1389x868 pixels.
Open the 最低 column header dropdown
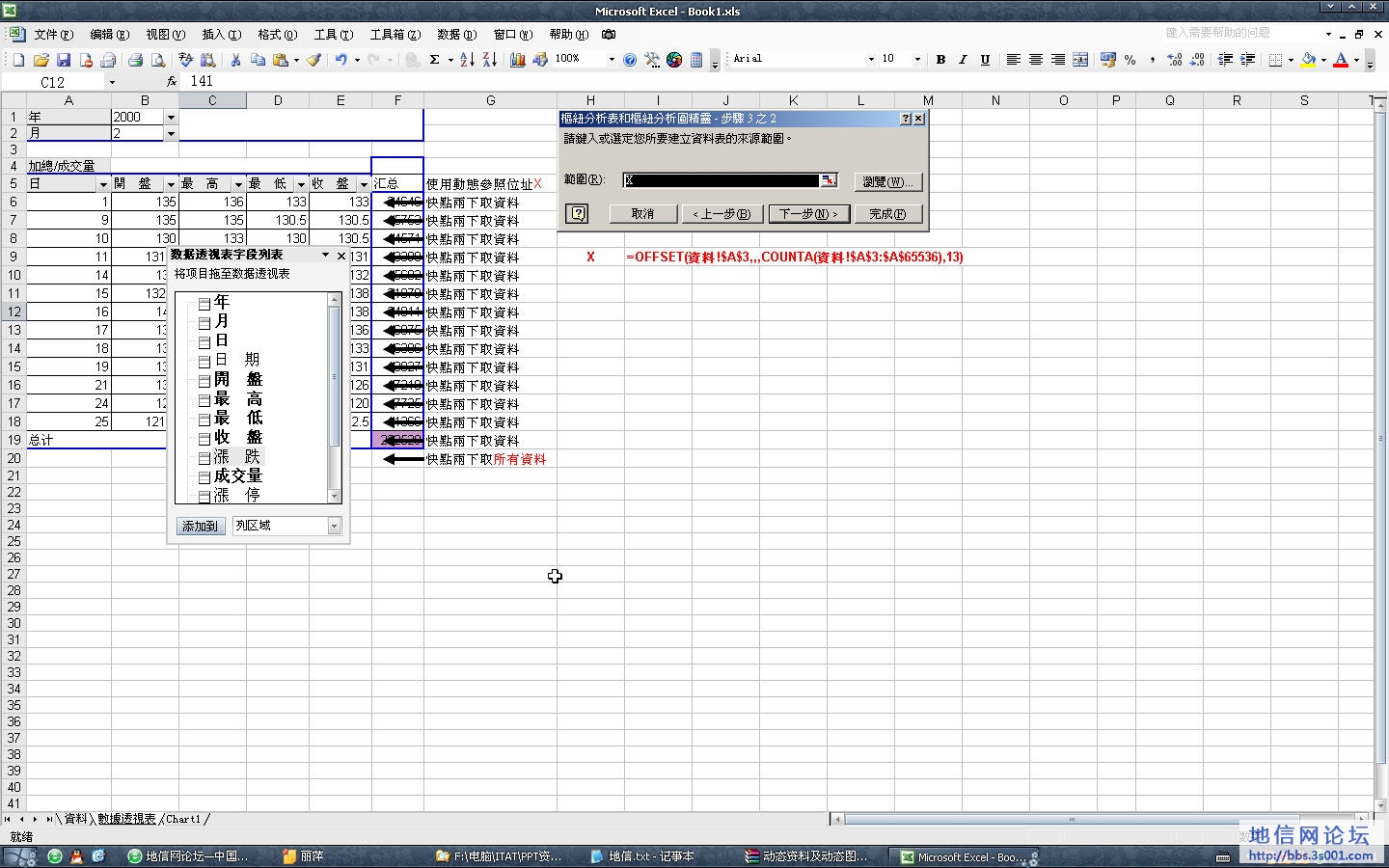point(301,184)
